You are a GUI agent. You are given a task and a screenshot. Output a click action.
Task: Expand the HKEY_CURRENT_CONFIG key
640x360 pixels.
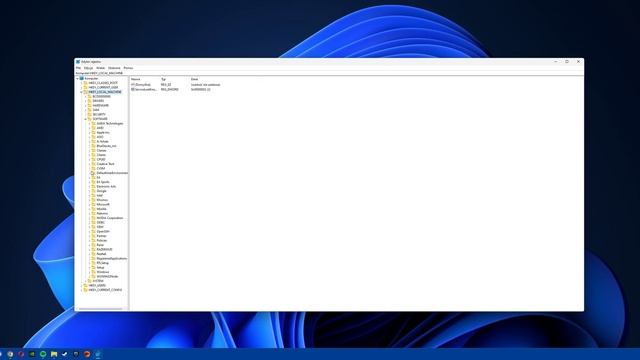[82, 290]
